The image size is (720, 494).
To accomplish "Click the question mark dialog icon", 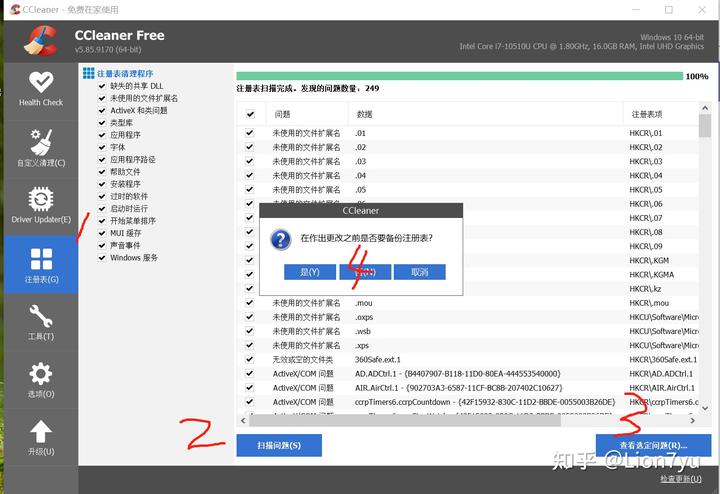I will tap(281, 239).
